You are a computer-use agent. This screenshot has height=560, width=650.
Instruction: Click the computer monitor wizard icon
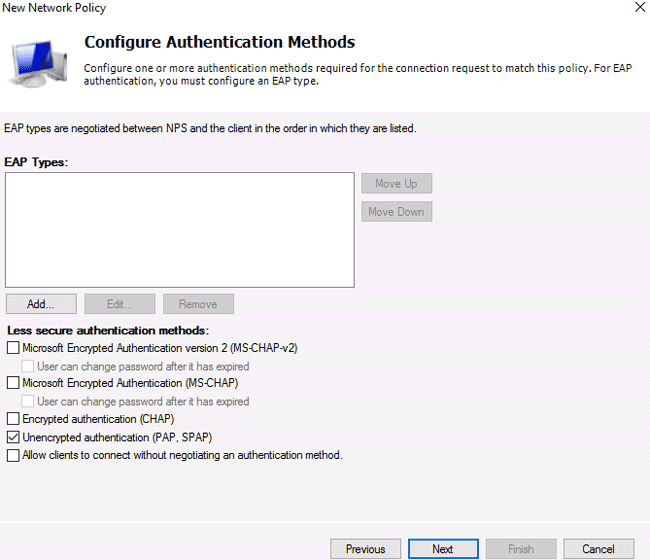coord(38,63)
